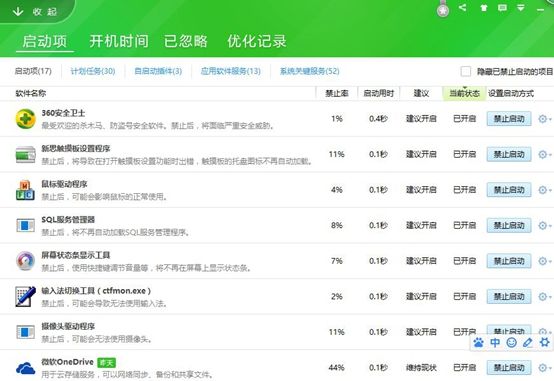Screen dimensions: 554x381
Task: Select the 屏幕状态条显示工具 name text
Action: (x=76, y=255)
